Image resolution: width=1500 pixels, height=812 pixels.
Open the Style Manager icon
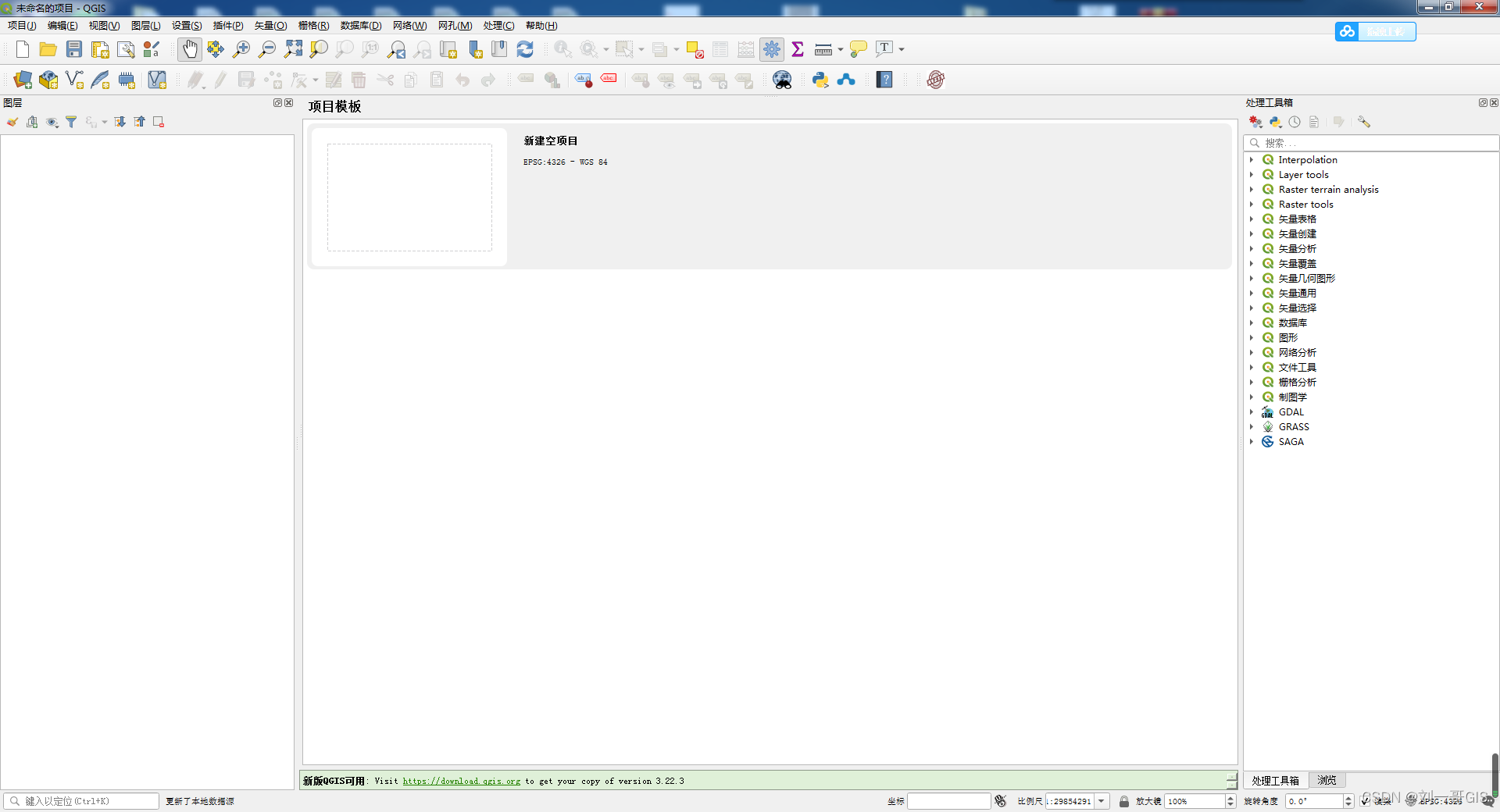pyautogui.click(x=152, y=49)
